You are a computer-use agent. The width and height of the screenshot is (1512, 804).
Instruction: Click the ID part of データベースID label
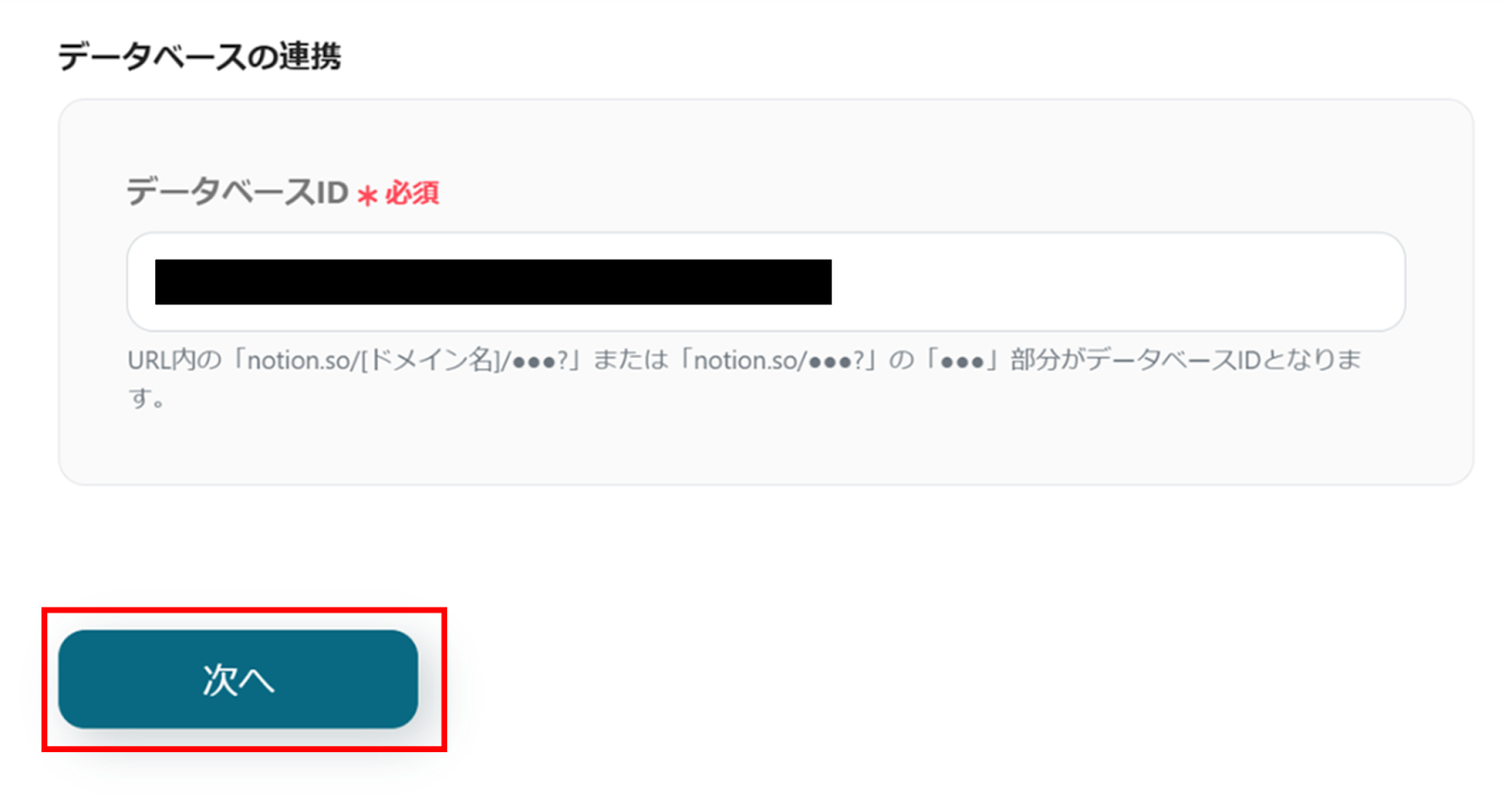tap(333, 193)
